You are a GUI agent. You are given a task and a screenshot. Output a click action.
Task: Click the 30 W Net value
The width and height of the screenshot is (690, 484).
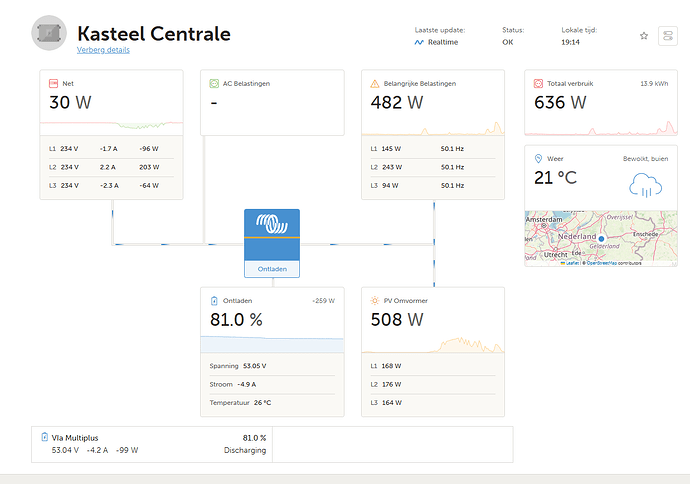[70, 103]
